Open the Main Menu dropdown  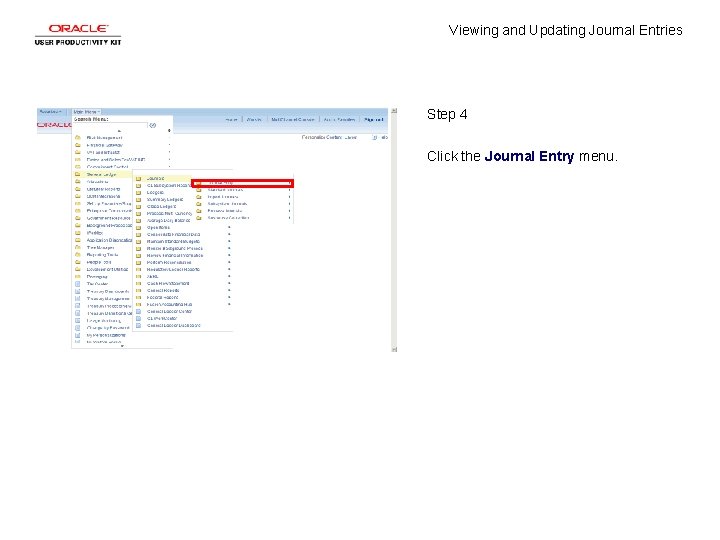tap(86, 112)
